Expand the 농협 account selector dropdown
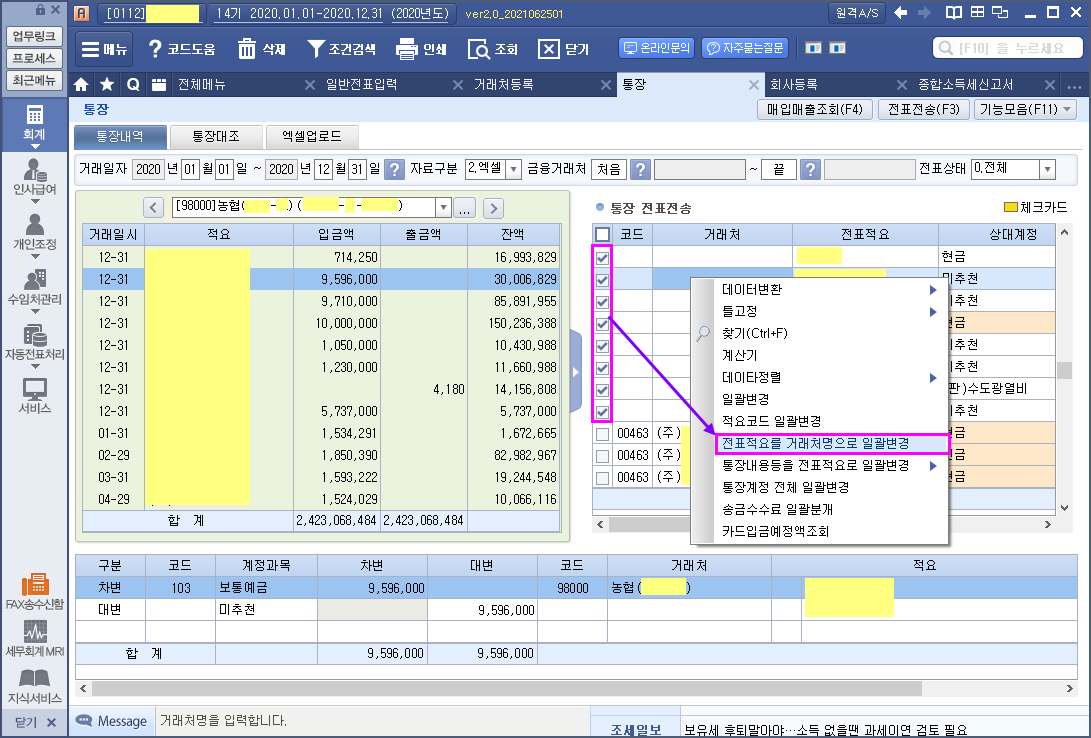This screenshot has width=1091, height=738. 443,207
